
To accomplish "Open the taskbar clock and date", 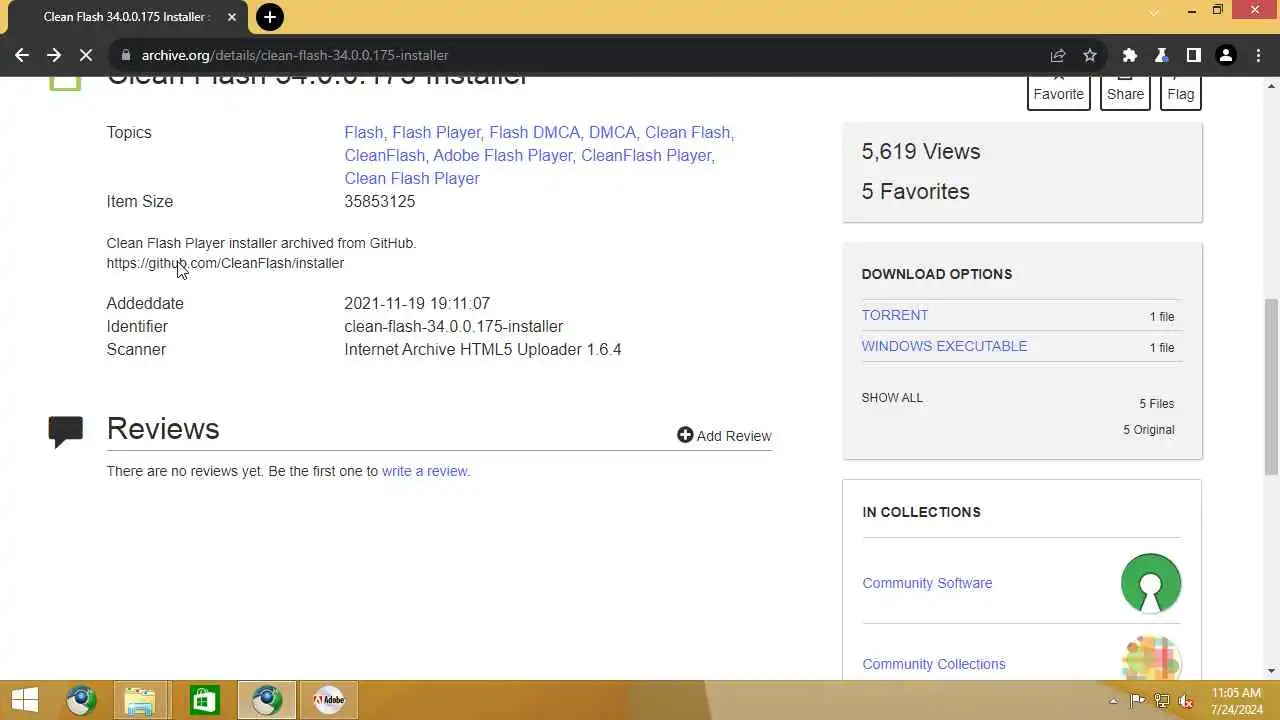I will point(1237,701).
